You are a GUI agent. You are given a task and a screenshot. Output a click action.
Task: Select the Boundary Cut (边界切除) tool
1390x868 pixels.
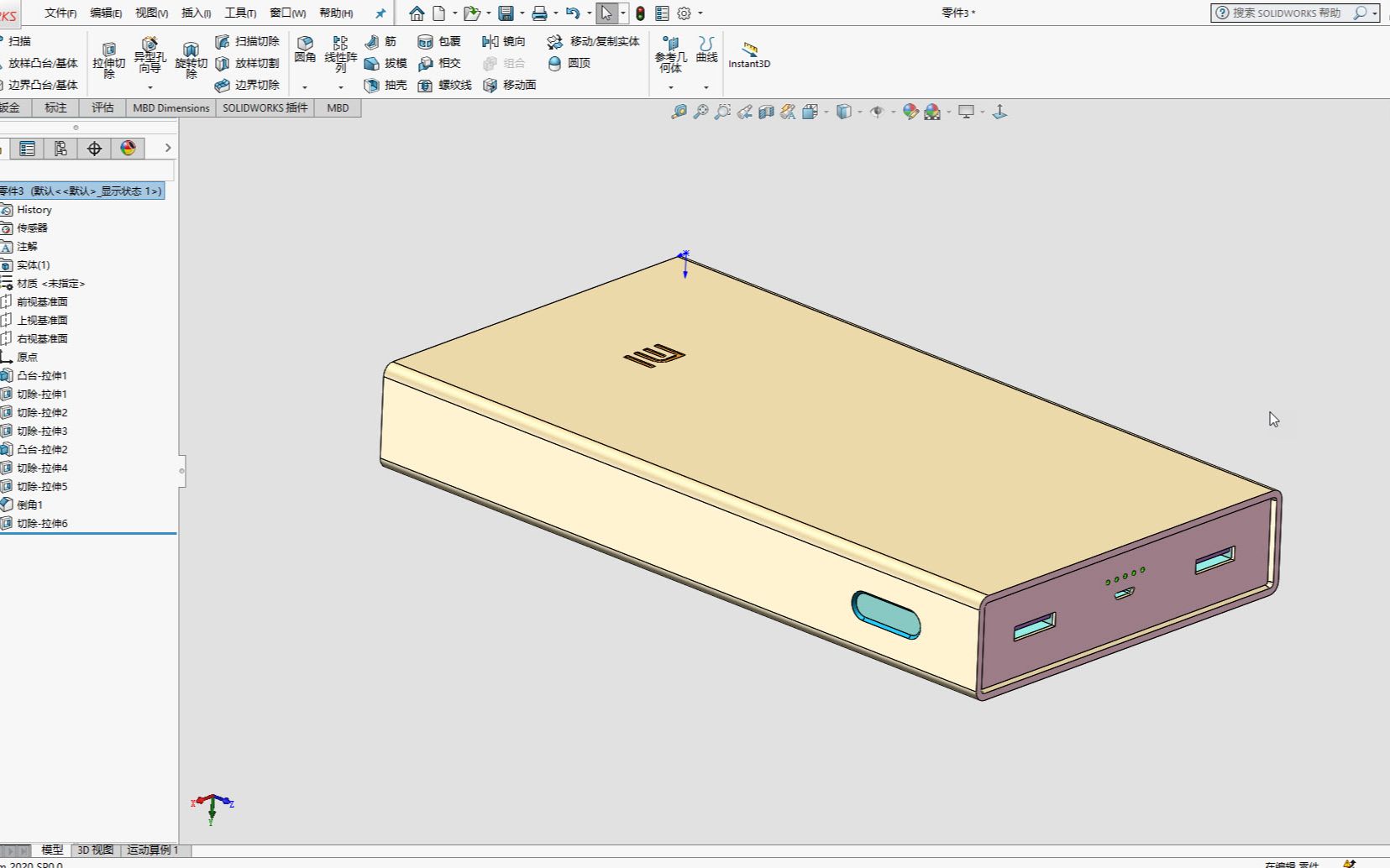pos(247,85)
